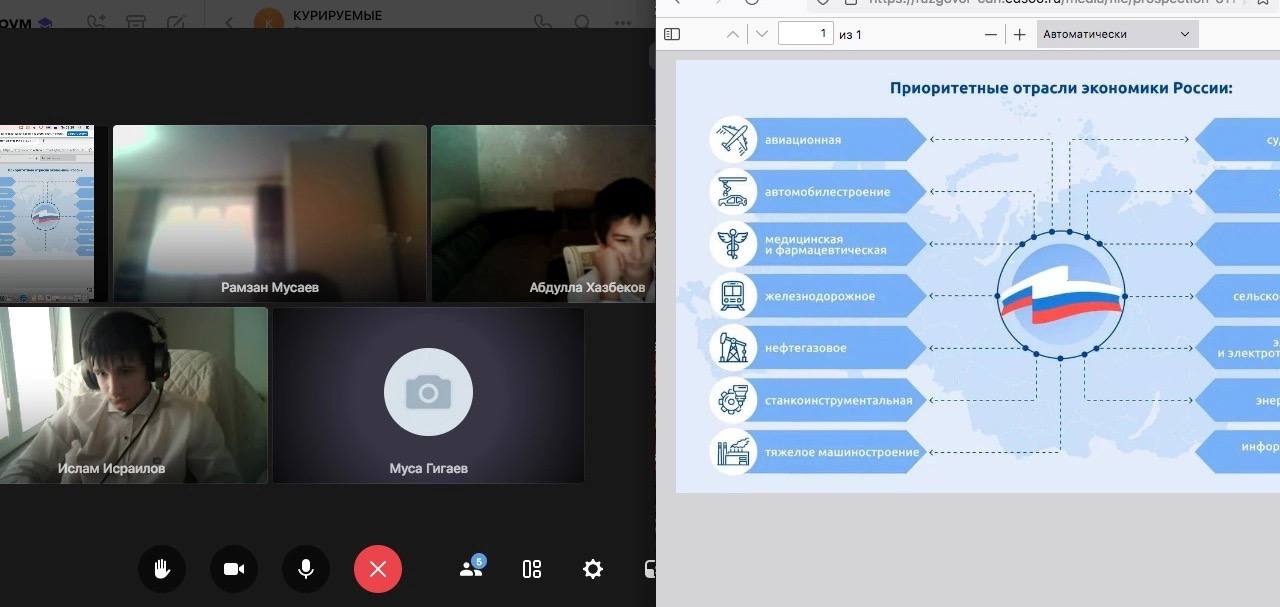The height and width of the screenshot is (607, 1280).
Task: Toggle the camera on or off
Action: tap(234, 569)
